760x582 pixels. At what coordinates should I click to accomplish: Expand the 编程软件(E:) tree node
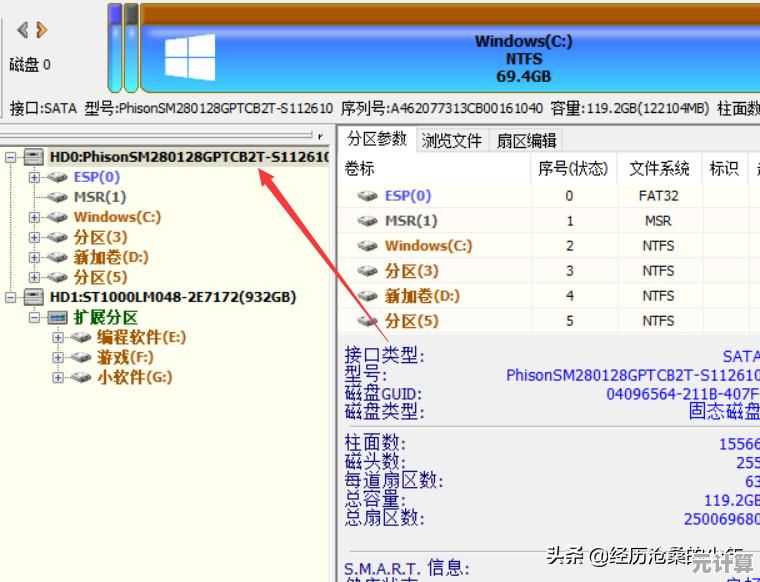[58, 337]
